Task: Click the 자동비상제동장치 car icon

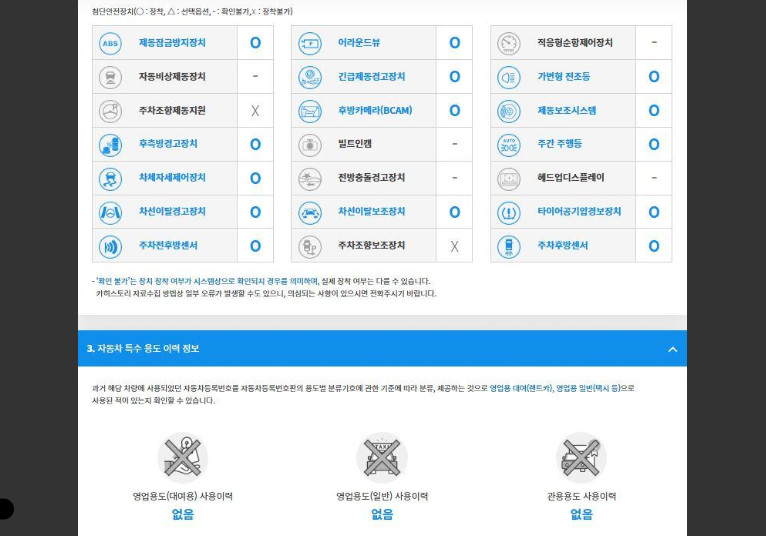Action: (x=110, y=77)
